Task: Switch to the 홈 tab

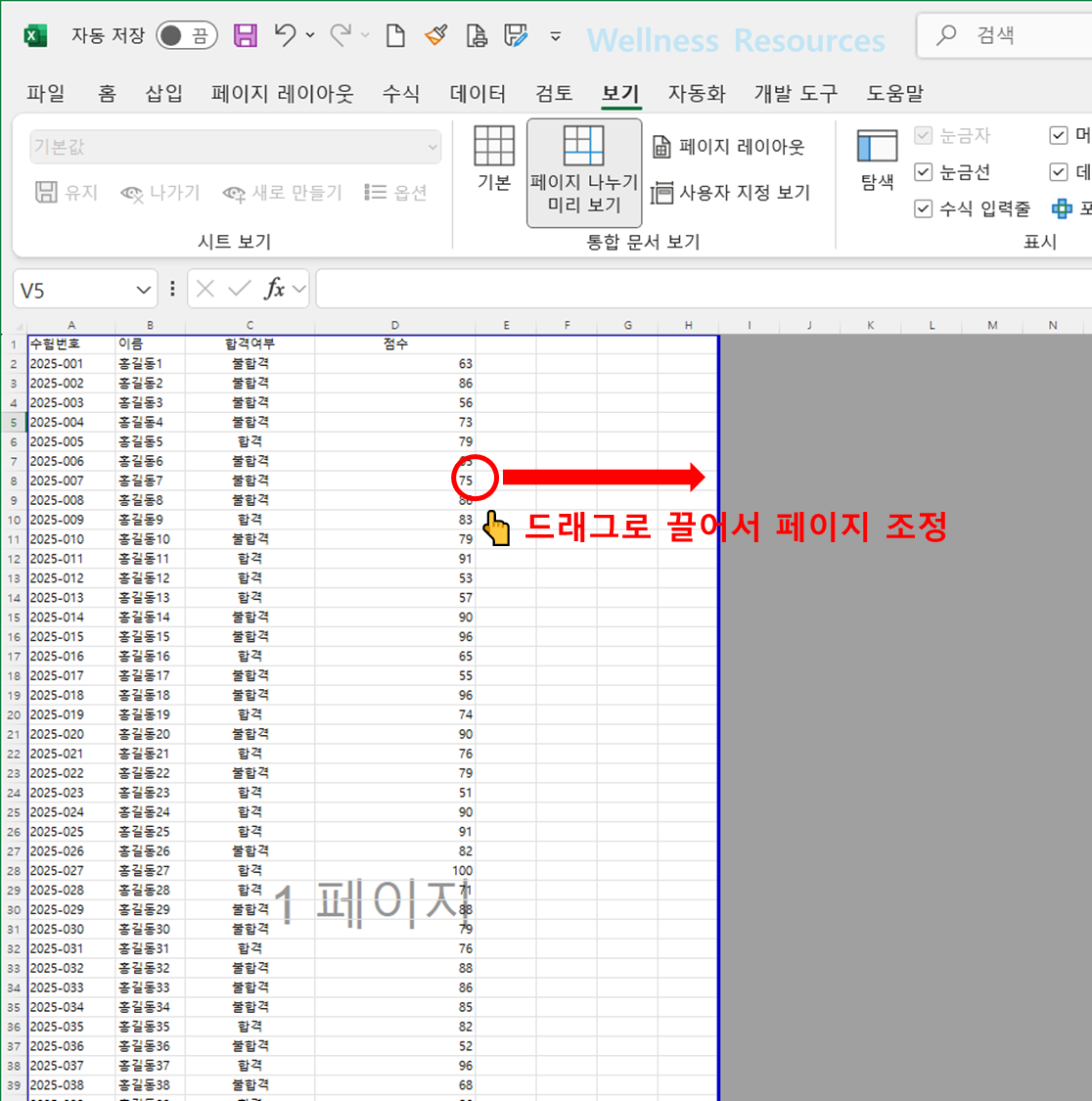Action: point(107,93)
